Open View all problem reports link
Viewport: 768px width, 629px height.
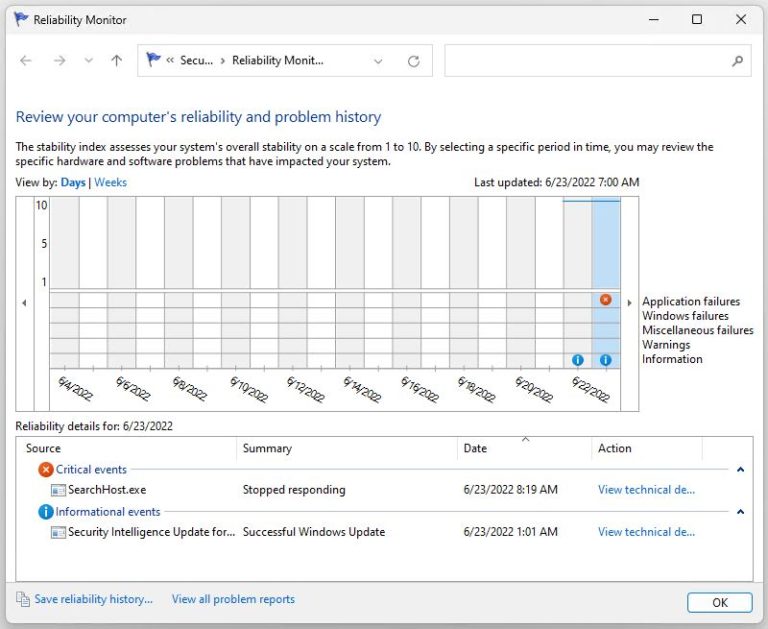click(x=233, y=599)
